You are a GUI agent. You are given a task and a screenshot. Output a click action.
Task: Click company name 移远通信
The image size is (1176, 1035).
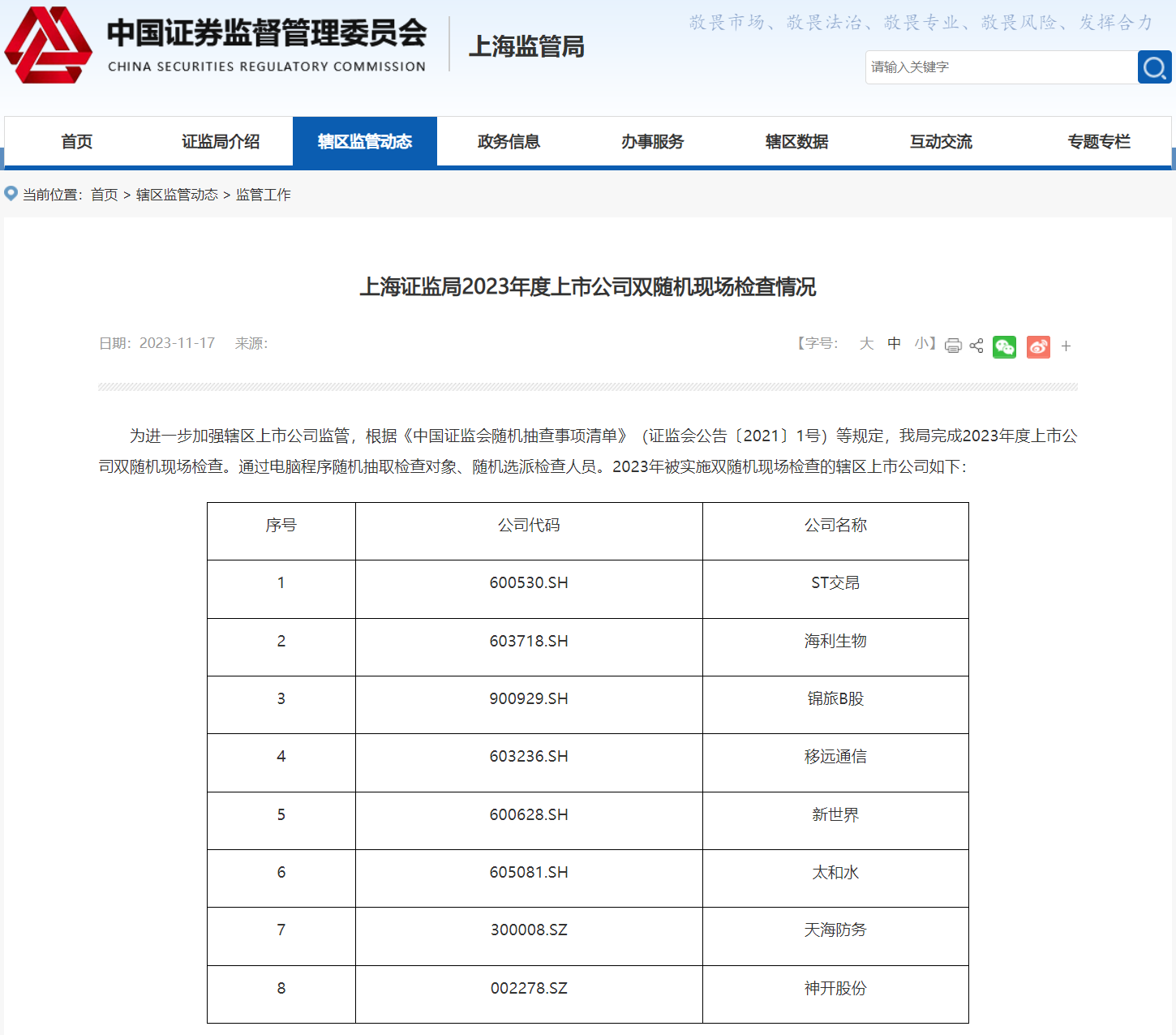click(x=835, y=757)
